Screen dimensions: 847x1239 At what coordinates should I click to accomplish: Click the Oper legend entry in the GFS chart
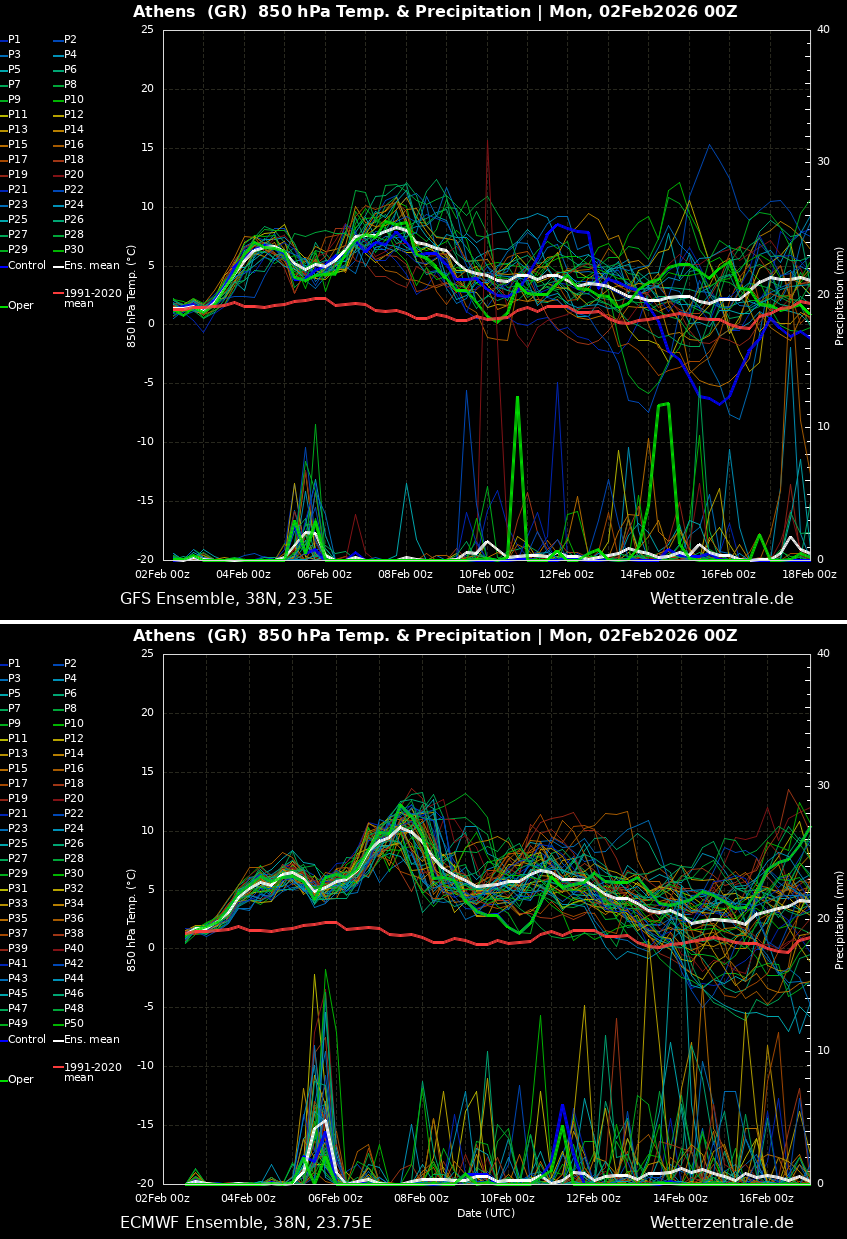20,306
